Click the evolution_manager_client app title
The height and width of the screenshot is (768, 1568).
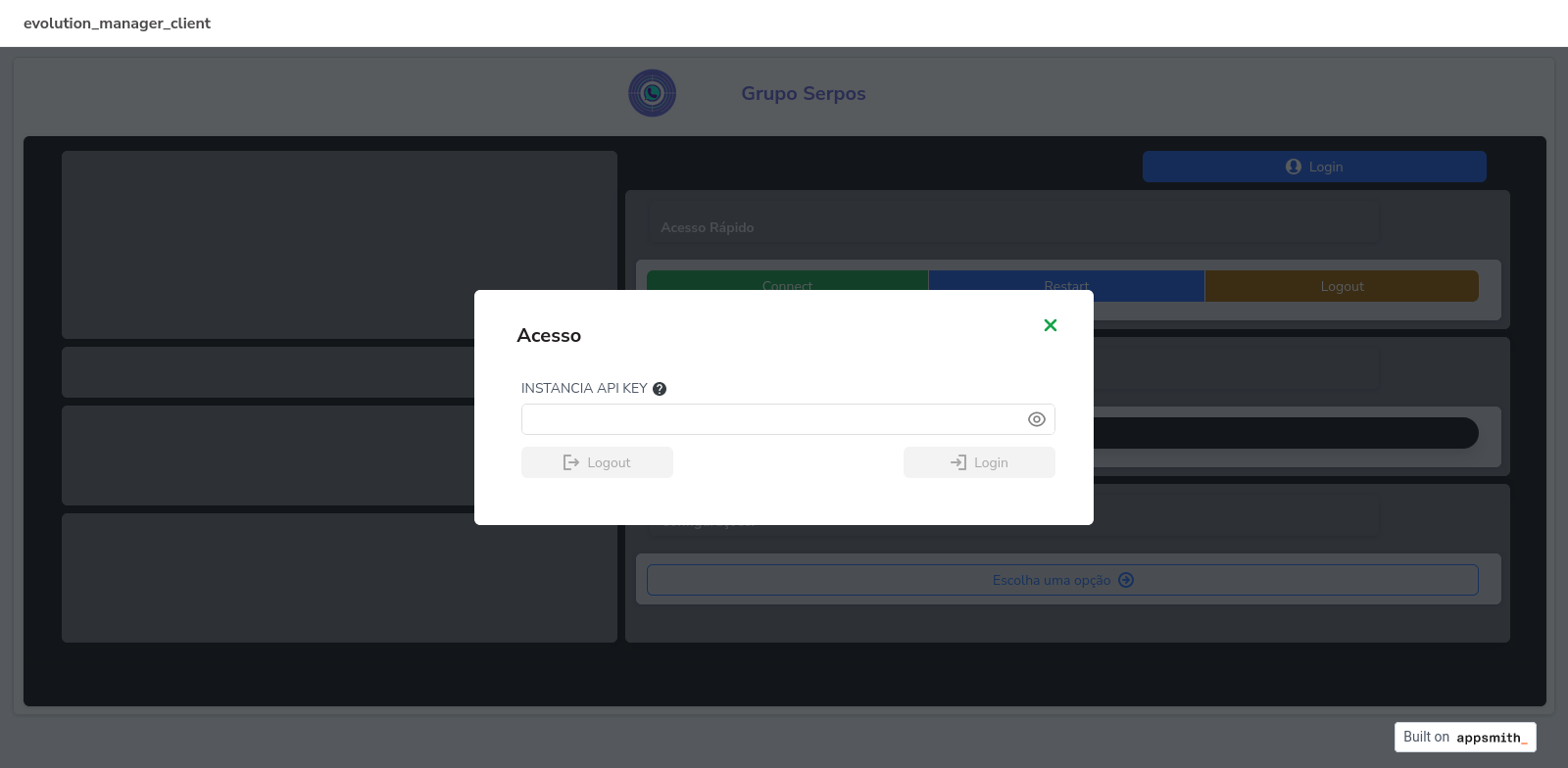point(117,24)
